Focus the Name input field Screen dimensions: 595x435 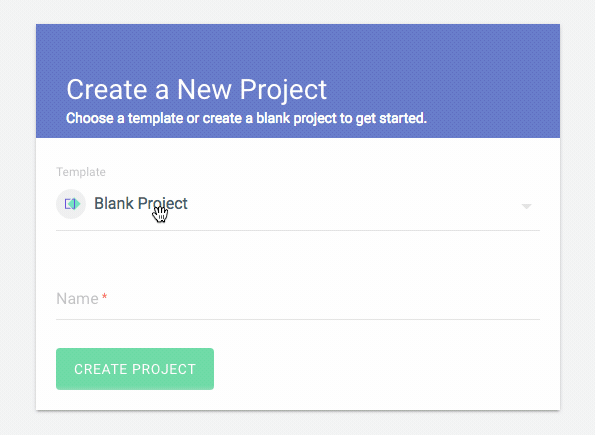298,299
